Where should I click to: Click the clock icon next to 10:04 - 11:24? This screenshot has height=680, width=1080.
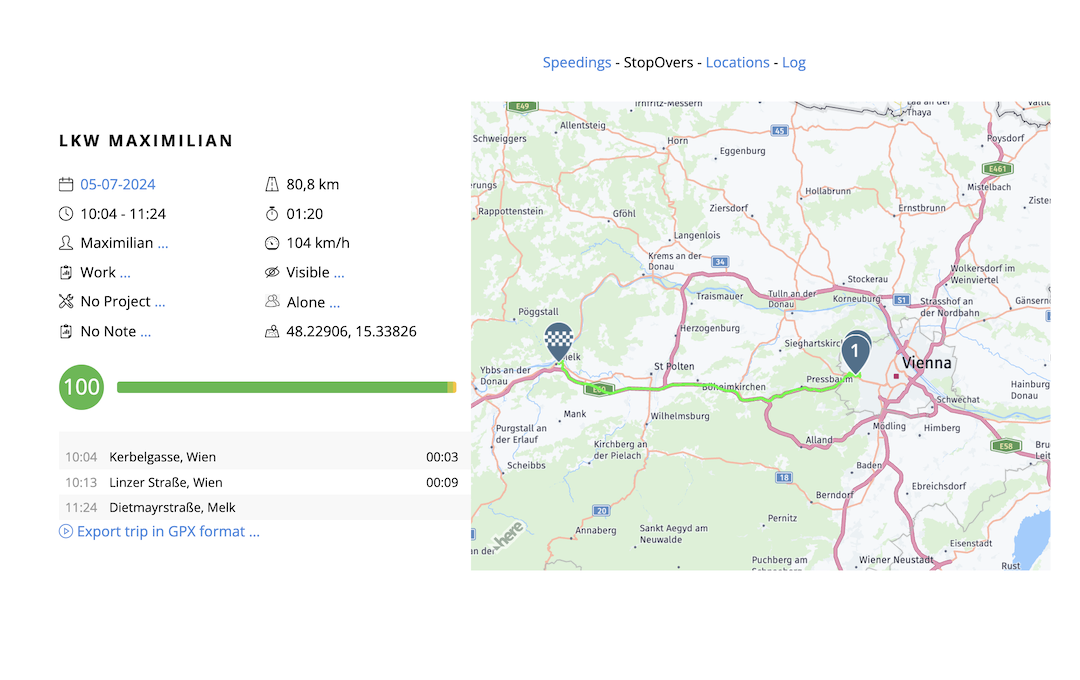click(x=66, y=213)
